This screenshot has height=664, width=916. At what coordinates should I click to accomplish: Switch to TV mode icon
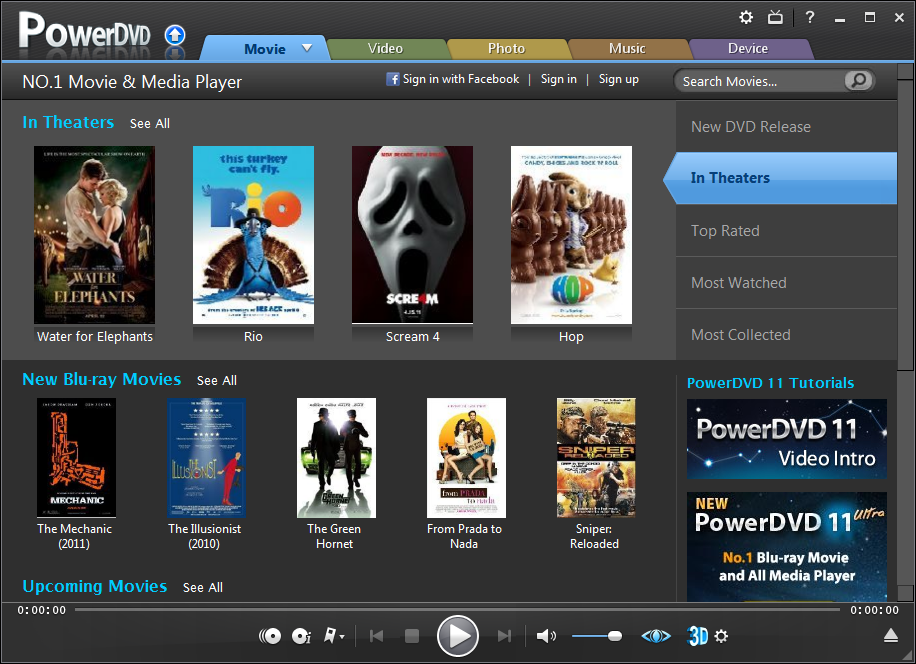(775, 18)
